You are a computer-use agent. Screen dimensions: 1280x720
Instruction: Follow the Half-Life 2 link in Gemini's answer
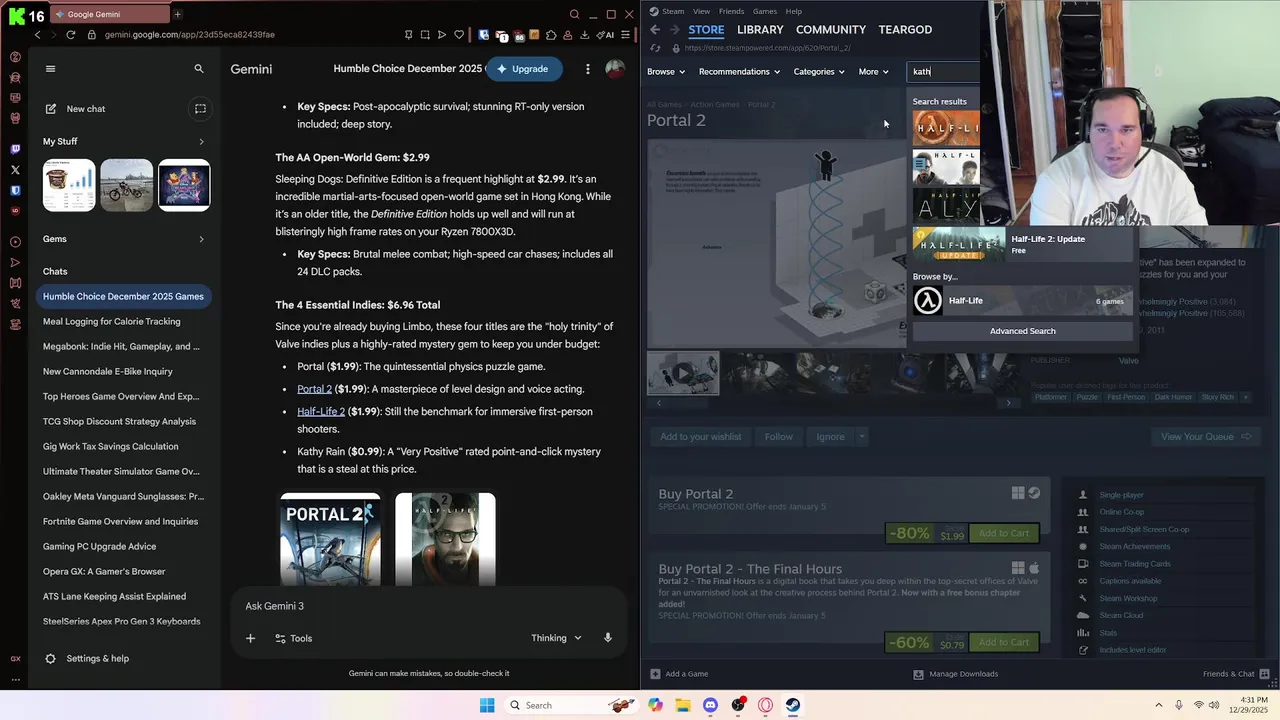tap(321, 412)
